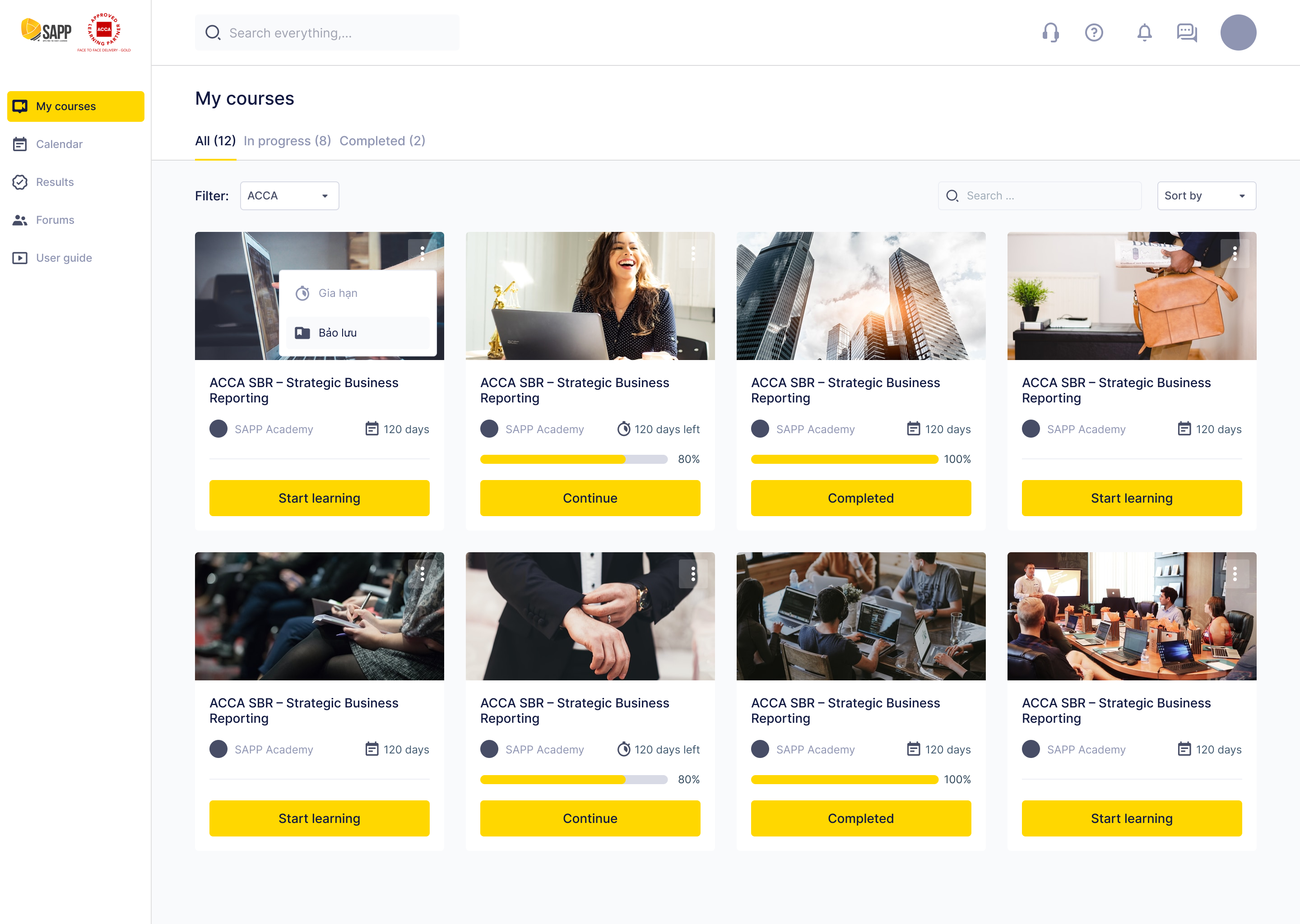Screen dimensions: 1300x924
Task: Click magnifier icon in course search field
Action: (952, 196)
